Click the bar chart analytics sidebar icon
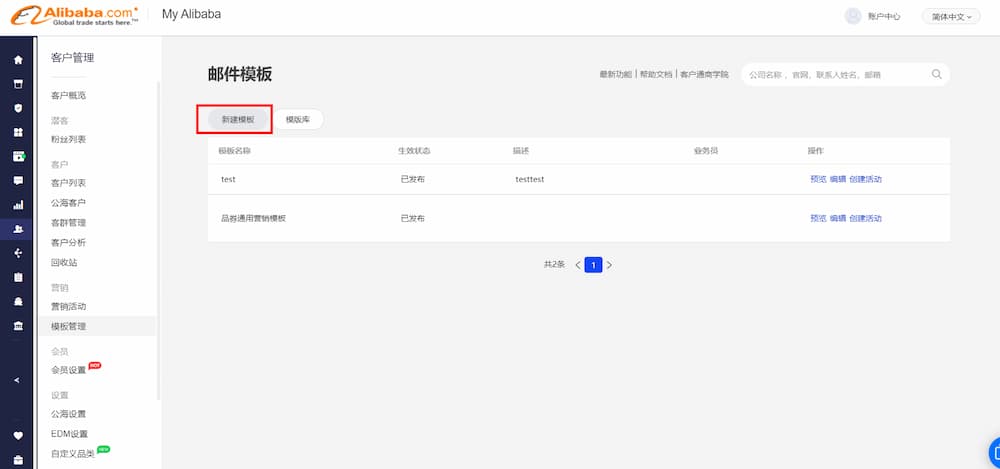 coord(18,205)
